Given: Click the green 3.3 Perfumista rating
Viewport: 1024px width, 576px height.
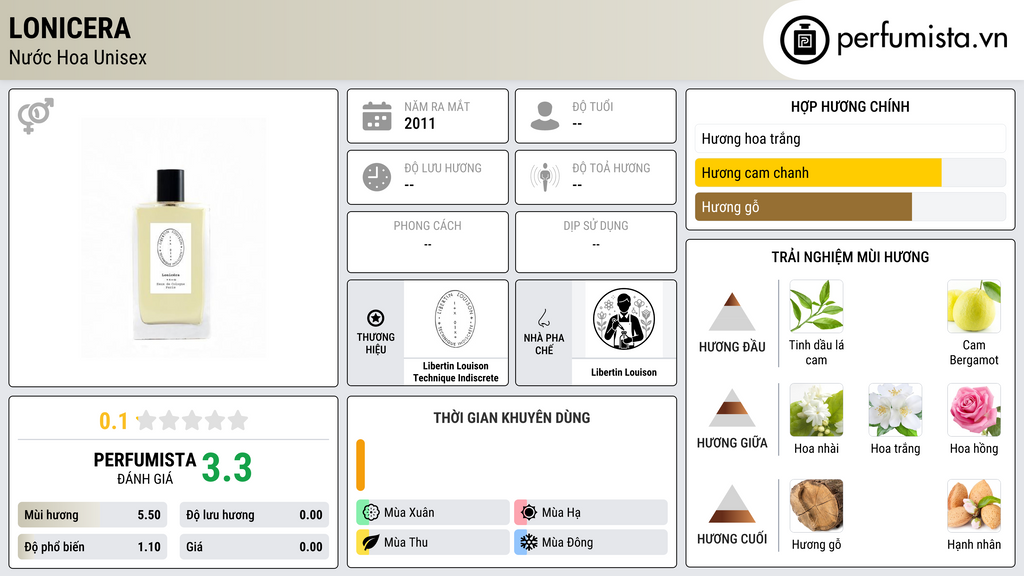Looking at the screenshot, I should click(227, 468).
